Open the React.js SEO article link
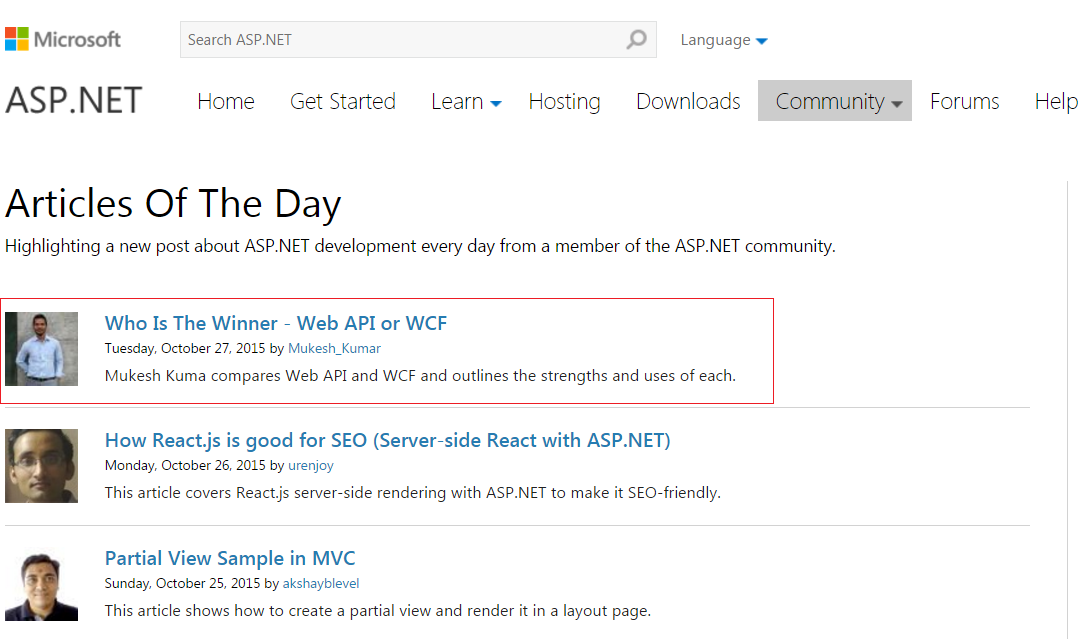 tap(387, 441)
